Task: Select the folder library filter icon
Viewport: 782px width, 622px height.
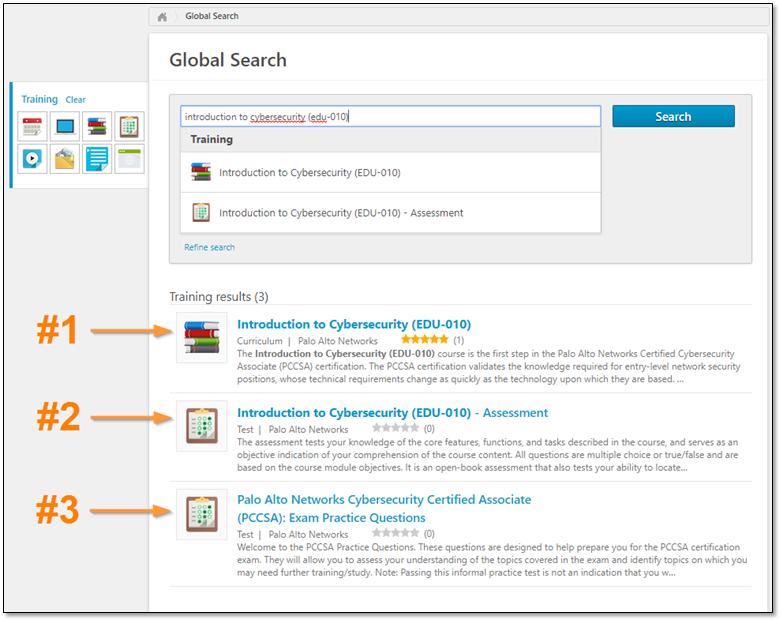Action: pyautogui.click(x=65, y=159)
